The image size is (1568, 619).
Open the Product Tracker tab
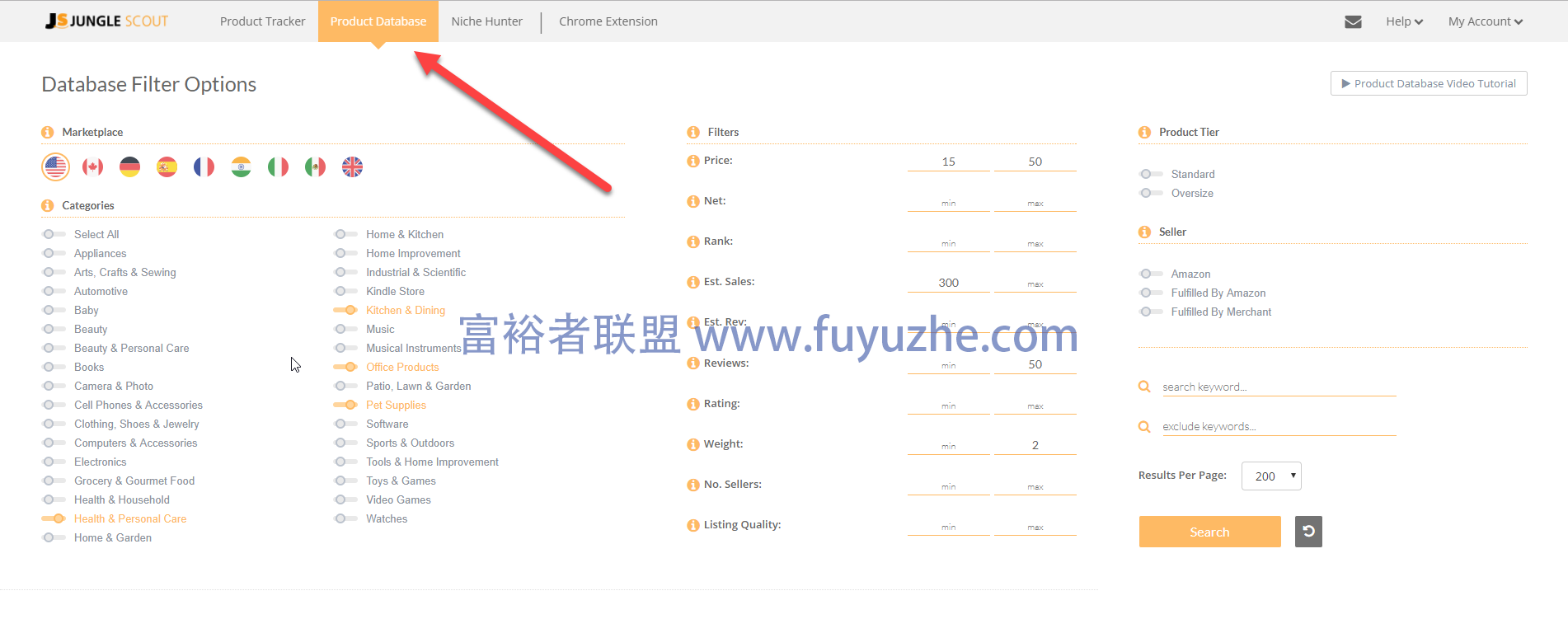pos(262,21)
